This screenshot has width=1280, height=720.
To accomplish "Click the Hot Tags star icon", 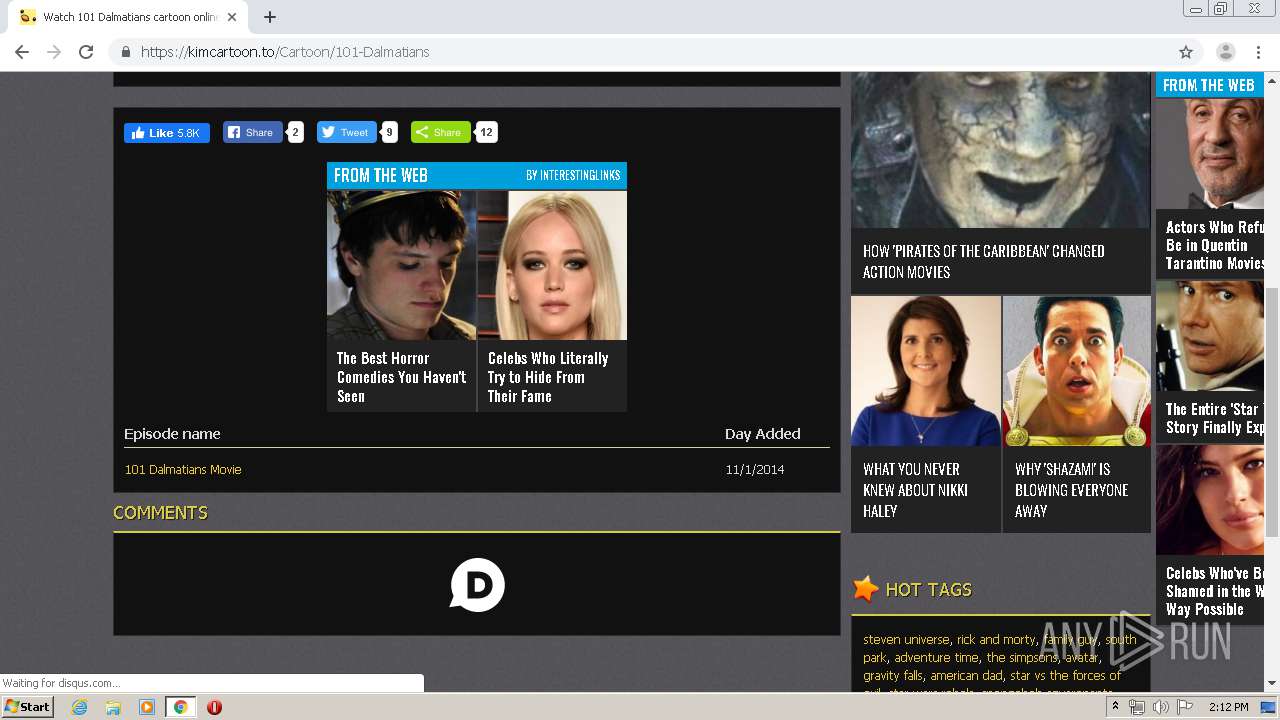I will pyautogui.click(x=866, y=589).
